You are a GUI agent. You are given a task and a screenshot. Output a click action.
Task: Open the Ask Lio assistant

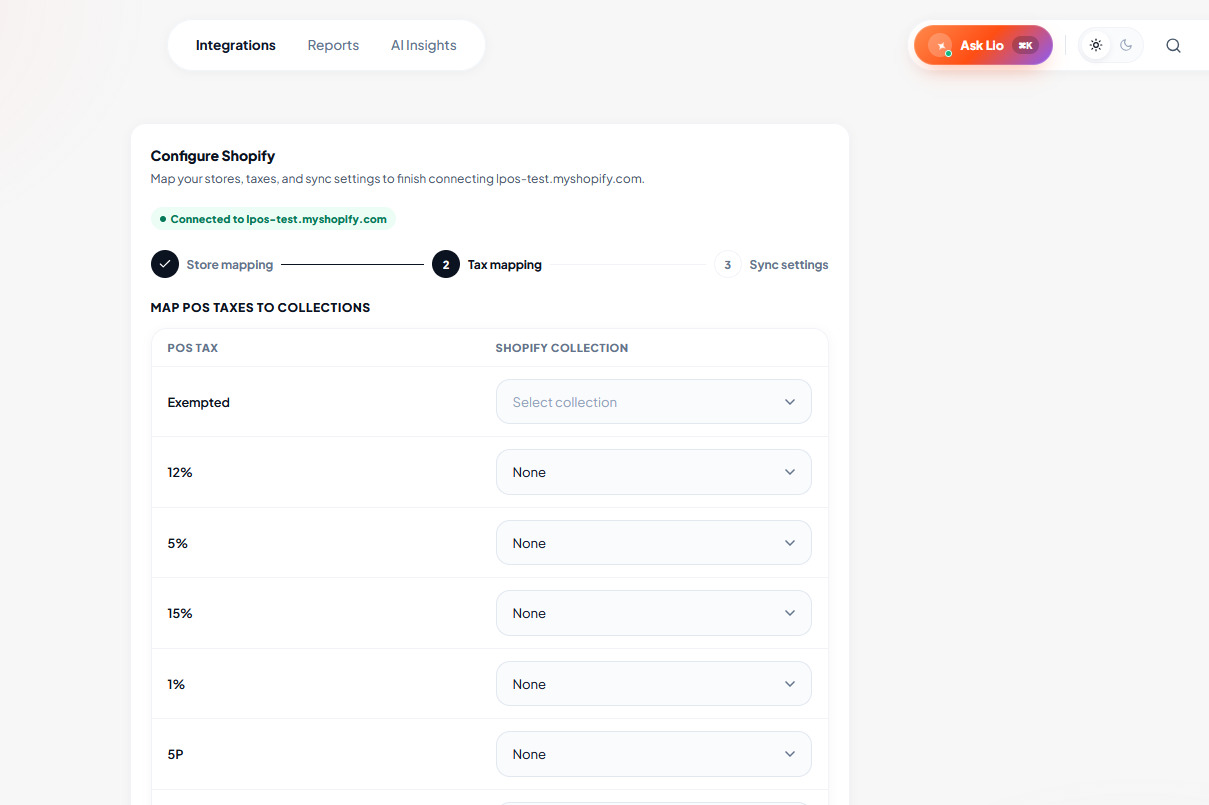(x=983, y=45)
